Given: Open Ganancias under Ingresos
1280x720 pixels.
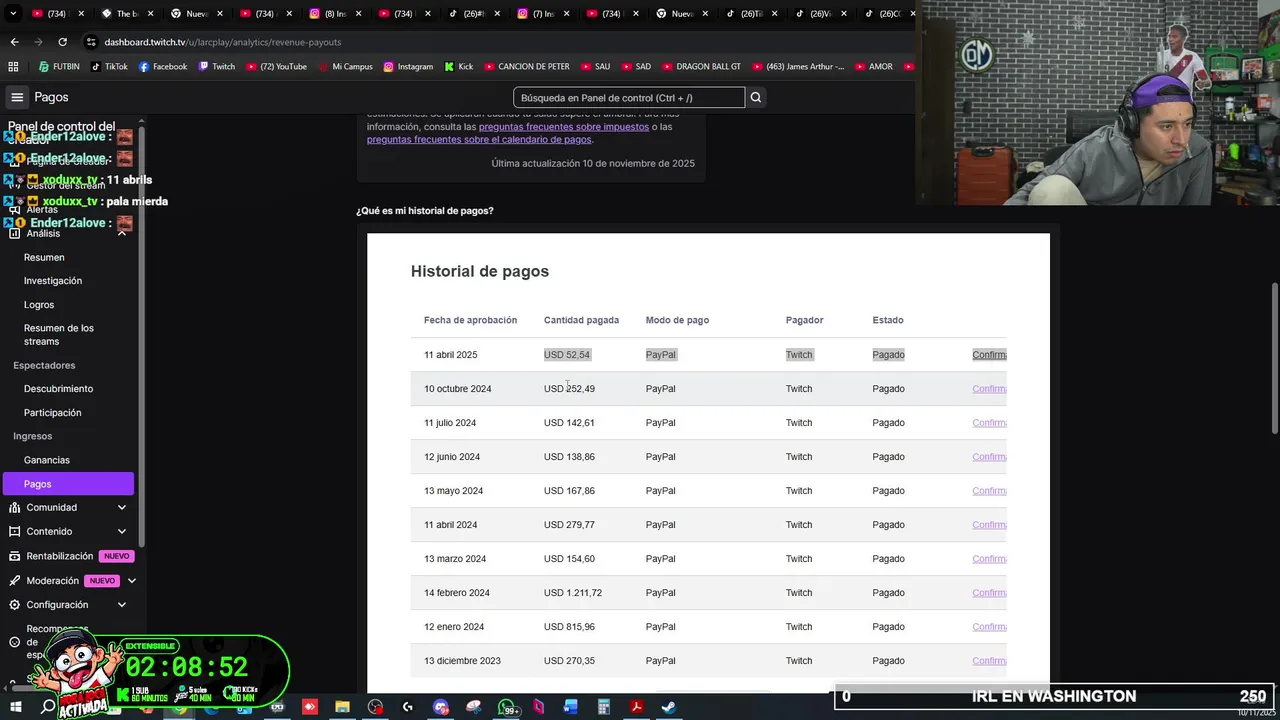Looking at the screenshot, I should tap(47, 460).
